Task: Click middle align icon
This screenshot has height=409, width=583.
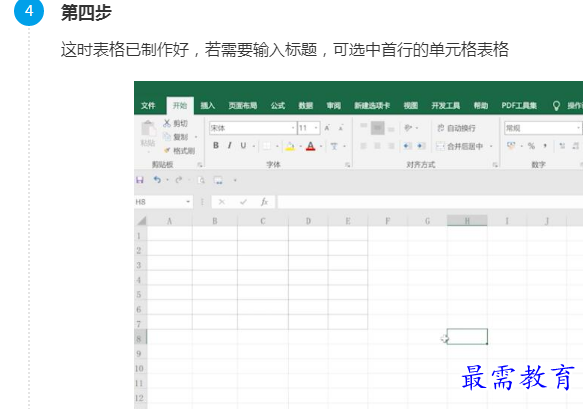Action: pos(377,128)
